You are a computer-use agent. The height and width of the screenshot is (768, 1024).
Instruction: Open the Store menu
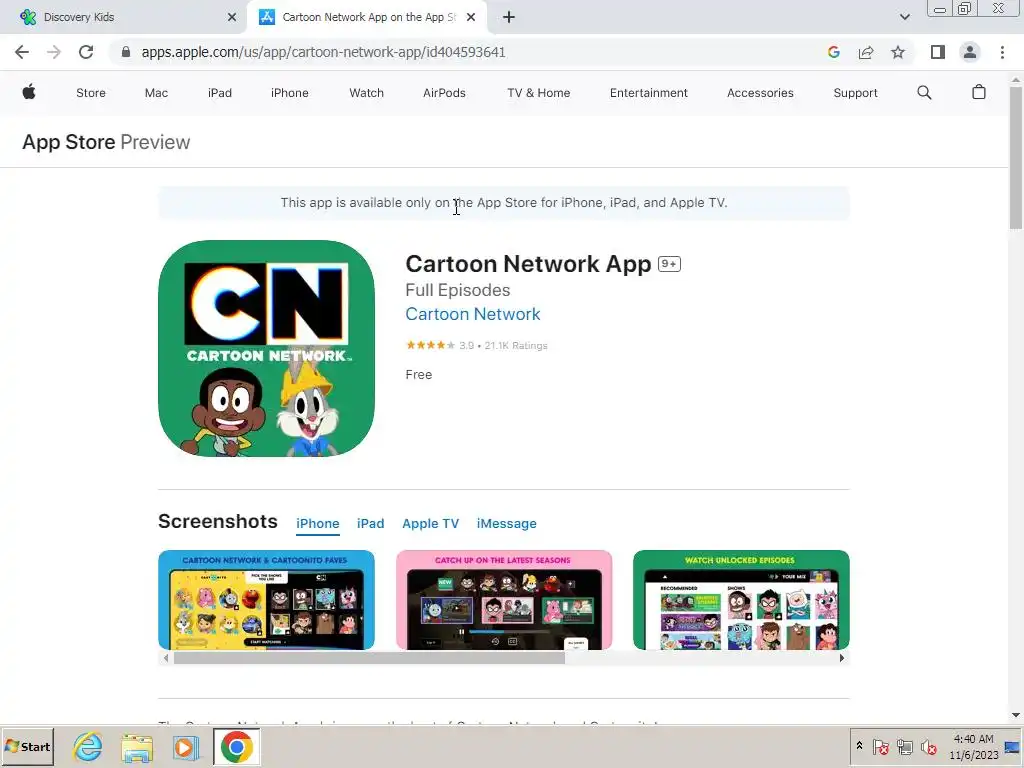(91, 93)
